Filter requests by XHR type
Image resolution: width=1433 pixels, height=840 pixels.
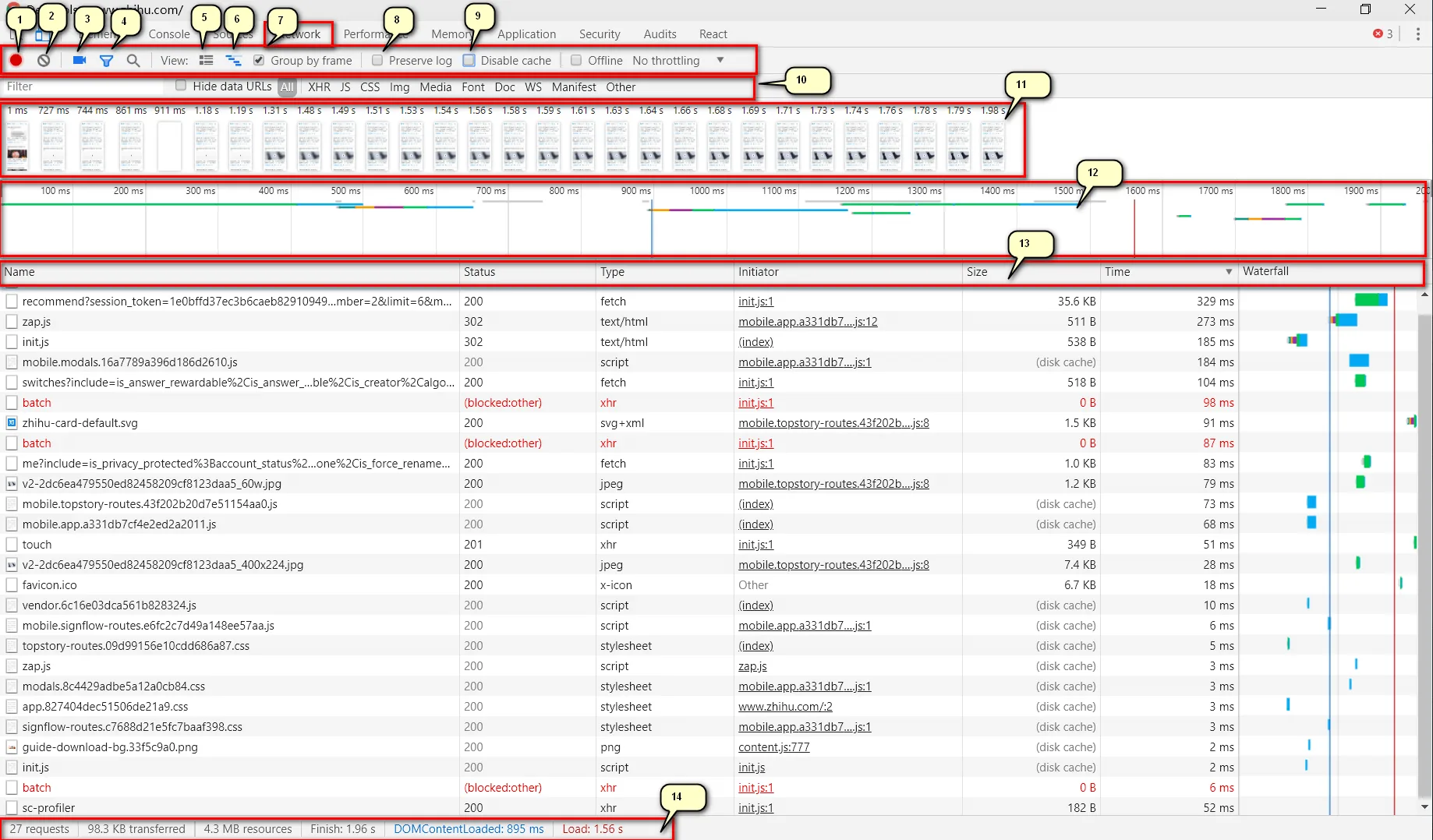pyautogui.click(x=319, y=87)
